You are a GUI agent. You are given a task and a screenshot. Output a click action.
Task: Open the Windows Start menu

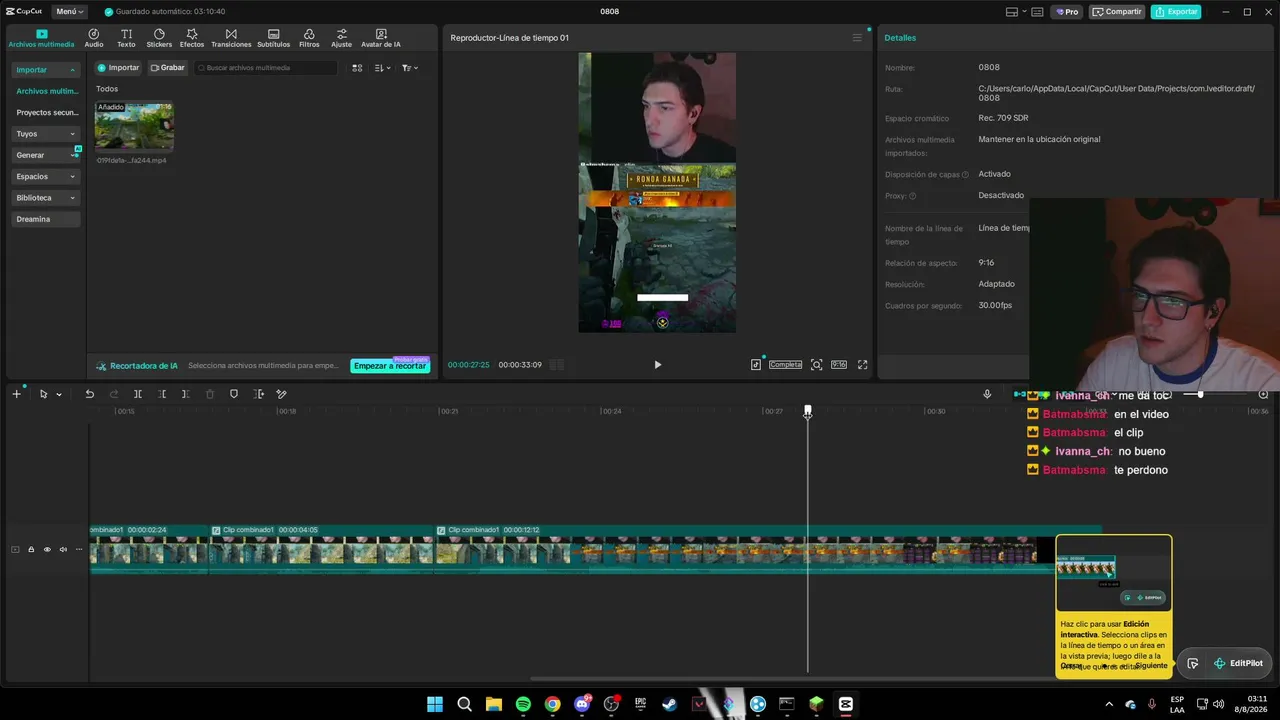click(x=435, y=704)
